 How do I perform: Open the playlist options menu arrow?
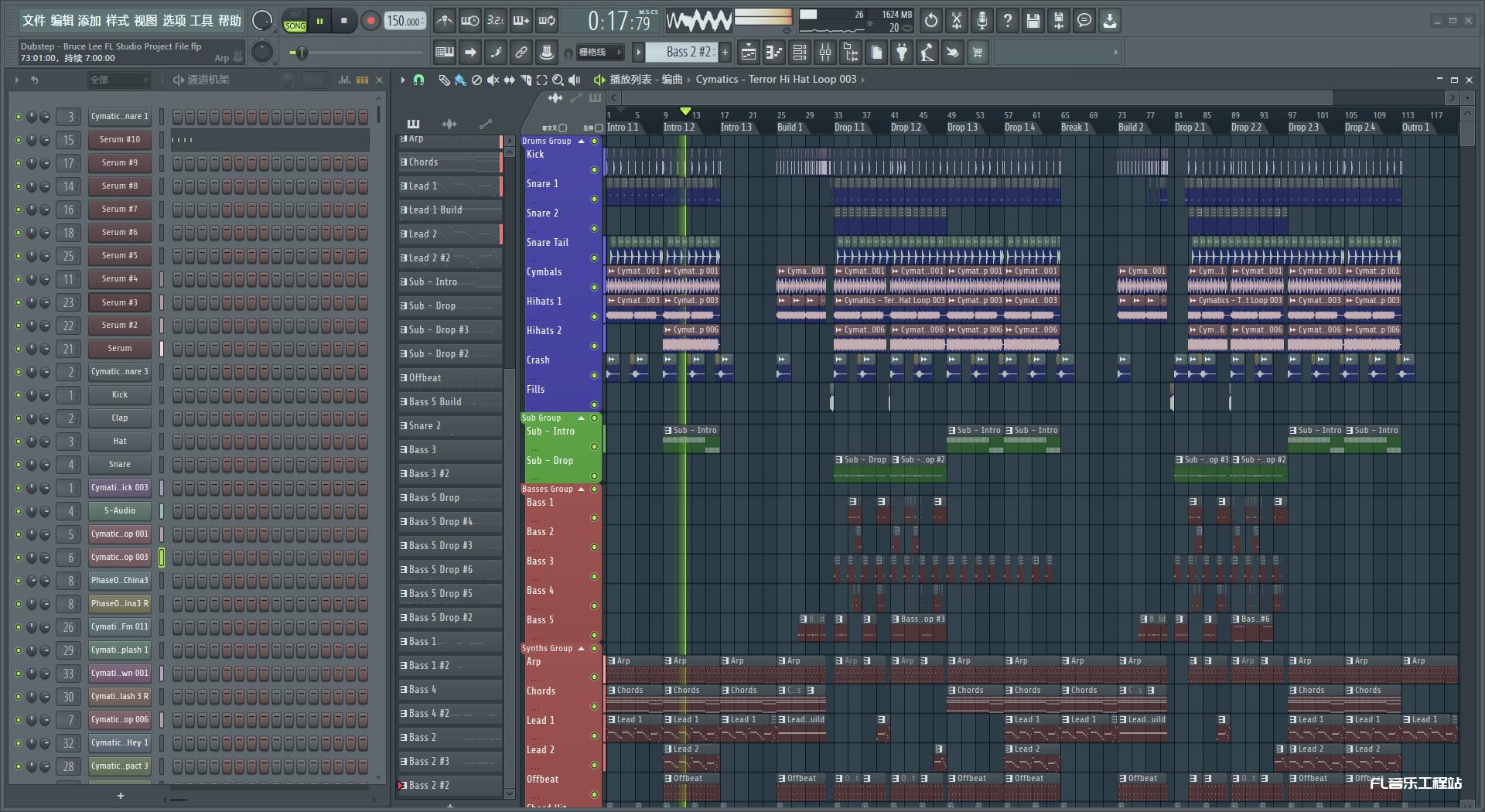tap(402, 80)
